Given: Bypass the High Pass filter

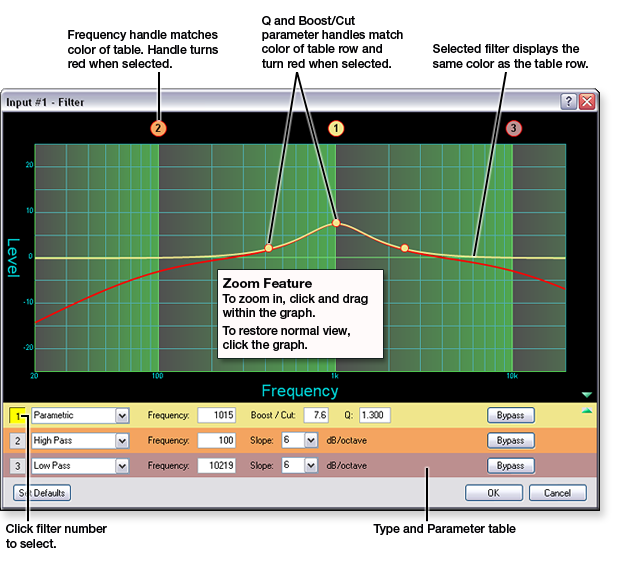Looking at the screenshot, I should click(510, 440).
